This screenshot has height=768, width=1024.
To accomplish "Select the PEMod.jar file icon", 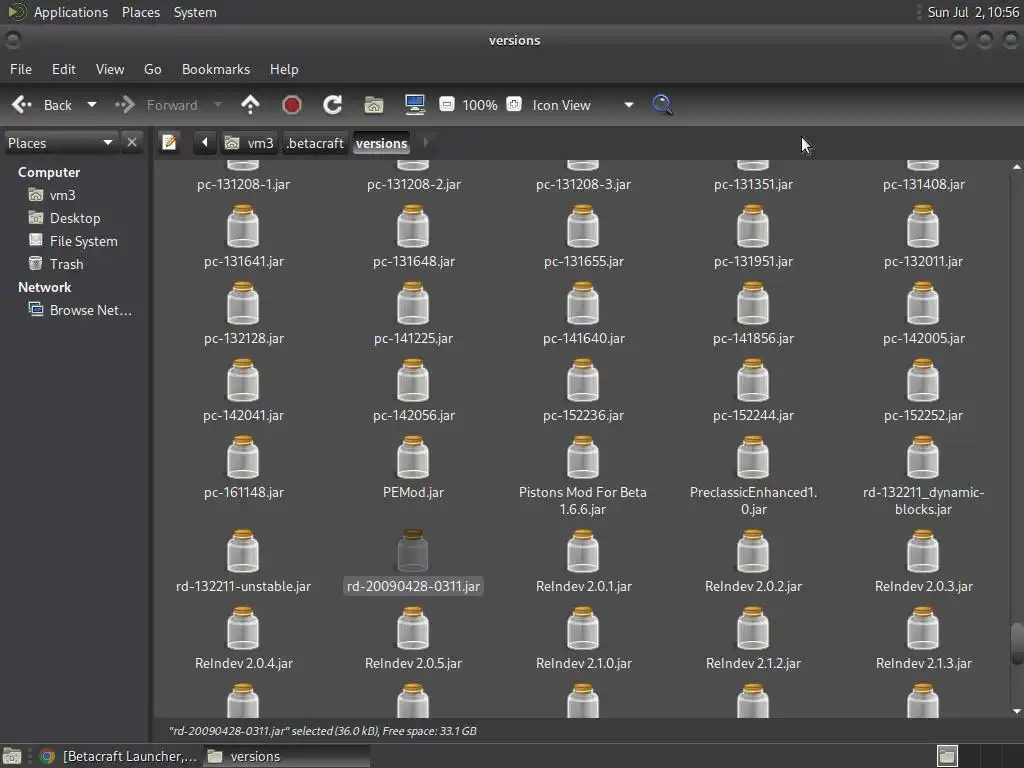I will [413, 458].
